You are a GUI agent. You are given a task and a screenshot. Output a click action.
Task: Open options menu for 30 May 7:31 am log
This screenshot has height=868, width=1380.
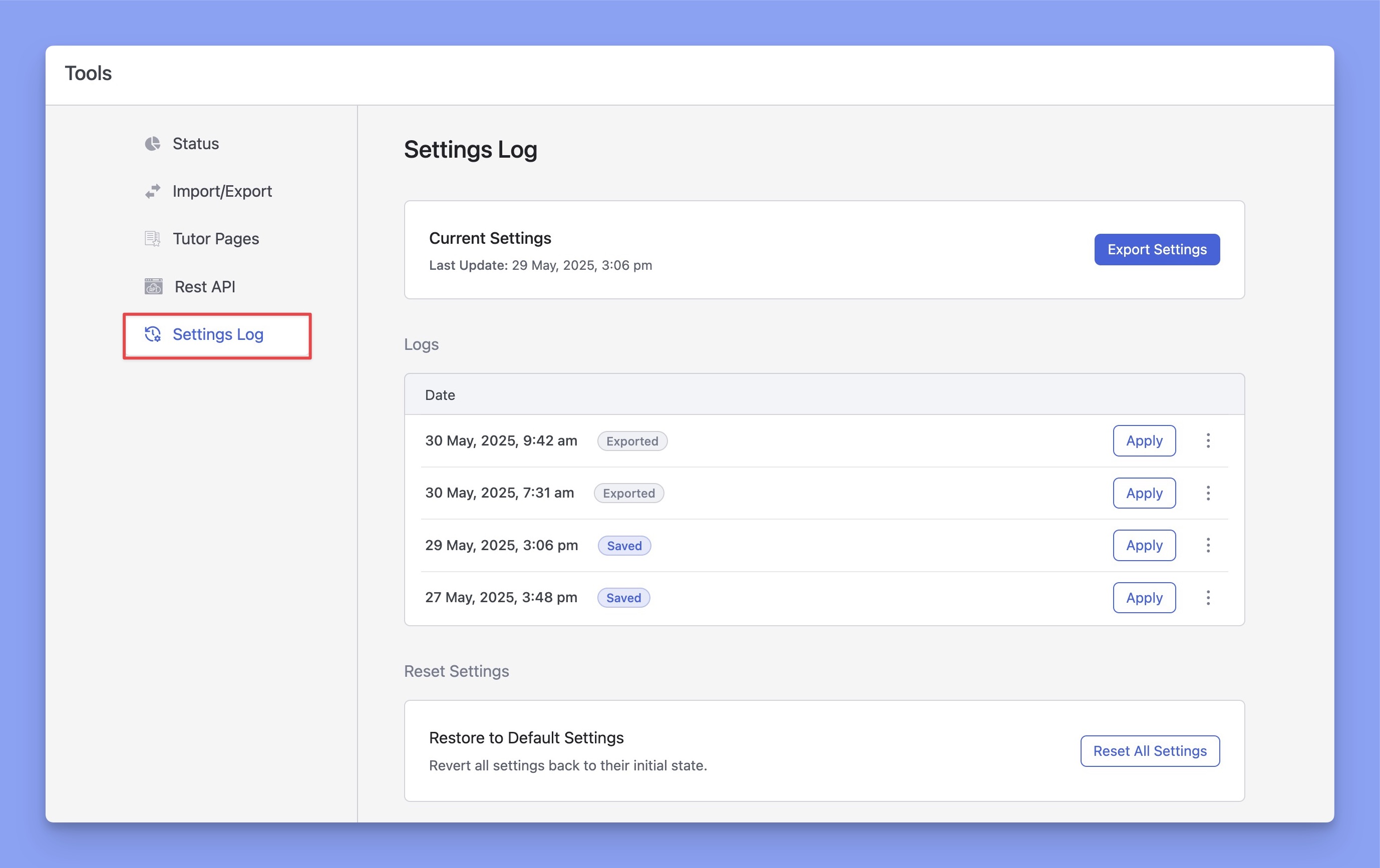coord(1208,493)
